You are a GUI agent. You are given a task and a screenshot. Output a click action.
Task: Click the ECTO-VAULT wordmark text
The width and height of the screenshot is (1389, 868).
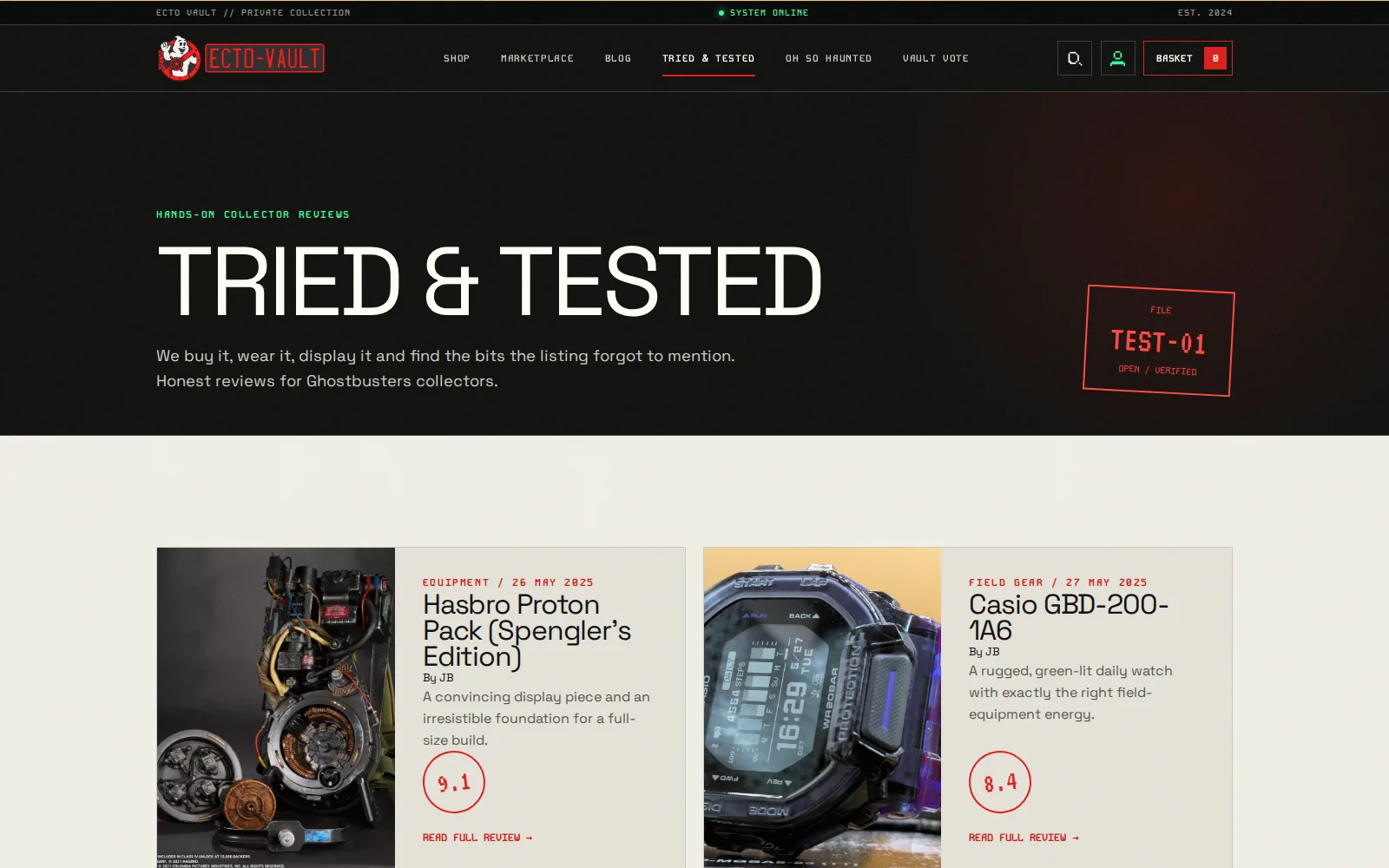coord(265,58)
